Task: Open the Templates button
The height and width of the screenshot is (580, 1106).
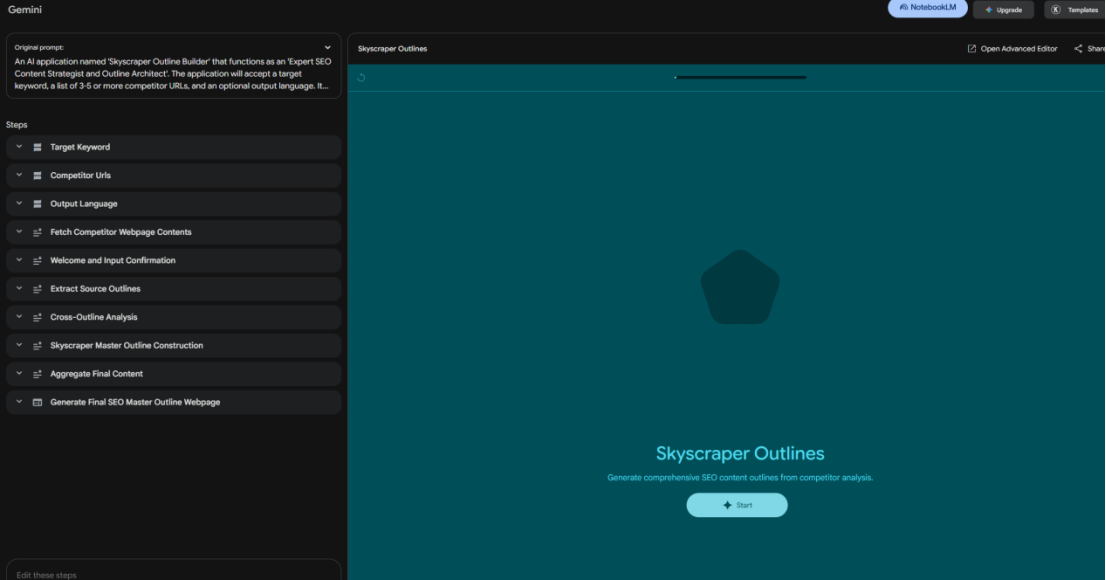Action: coord(1074,10)
